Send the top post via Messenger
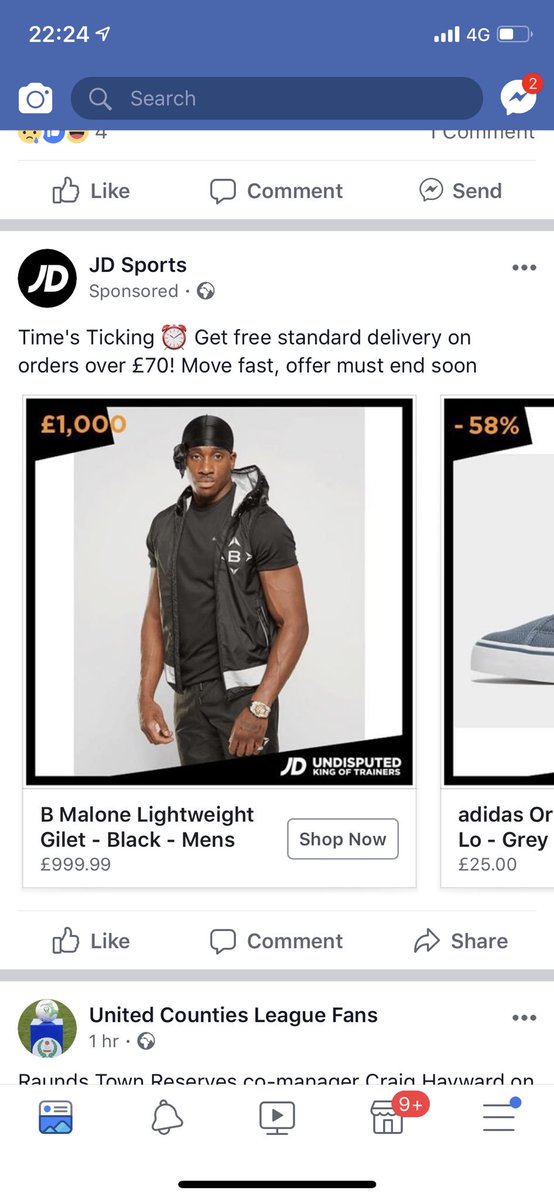 point(461,191)
